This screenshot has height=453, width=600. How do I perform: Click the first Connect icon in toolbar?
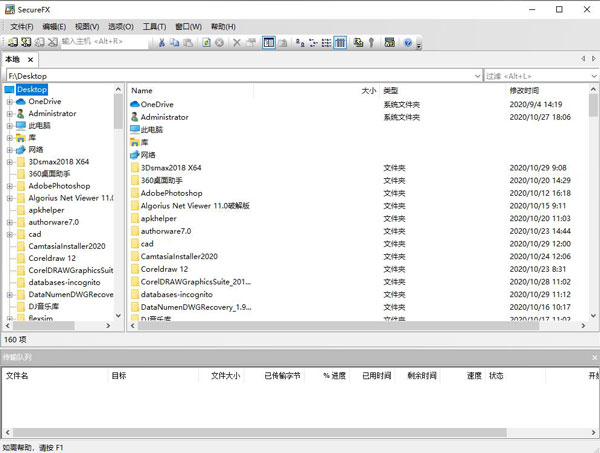coord(11,43)
